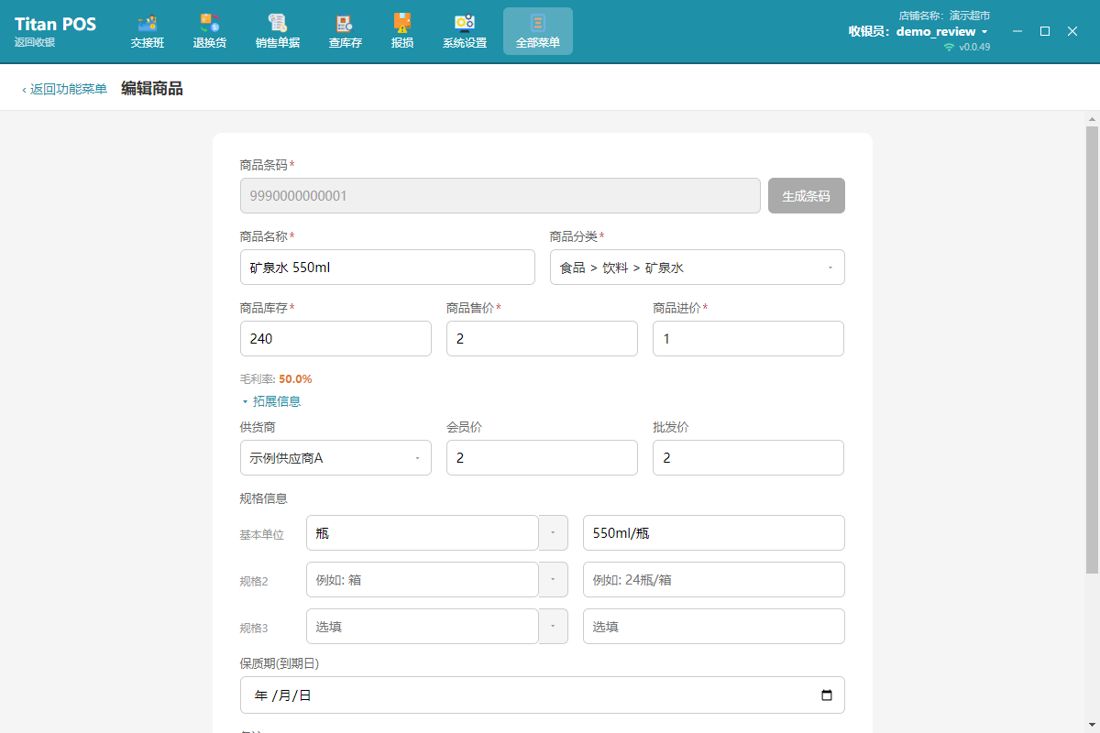The height and width of the screenshot is (733, 1100).
Task: Click the 店铺名称: 演示超市 text
Action: pos(944,15)
